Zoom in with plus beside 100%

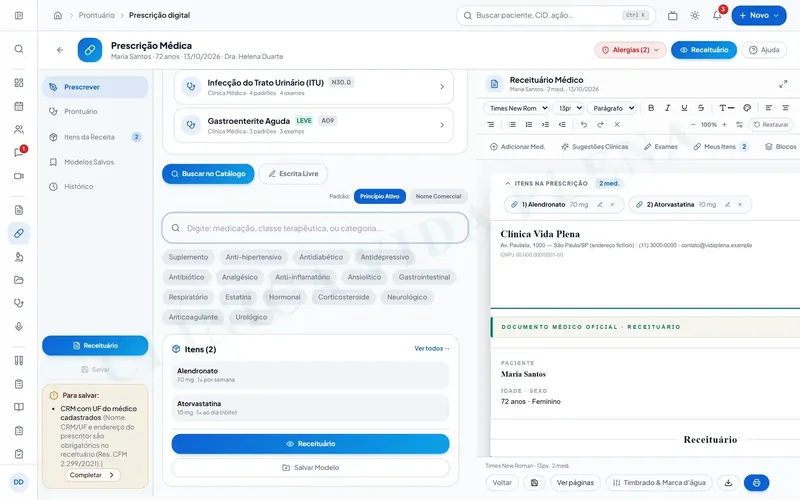click(x=724, y=124)
